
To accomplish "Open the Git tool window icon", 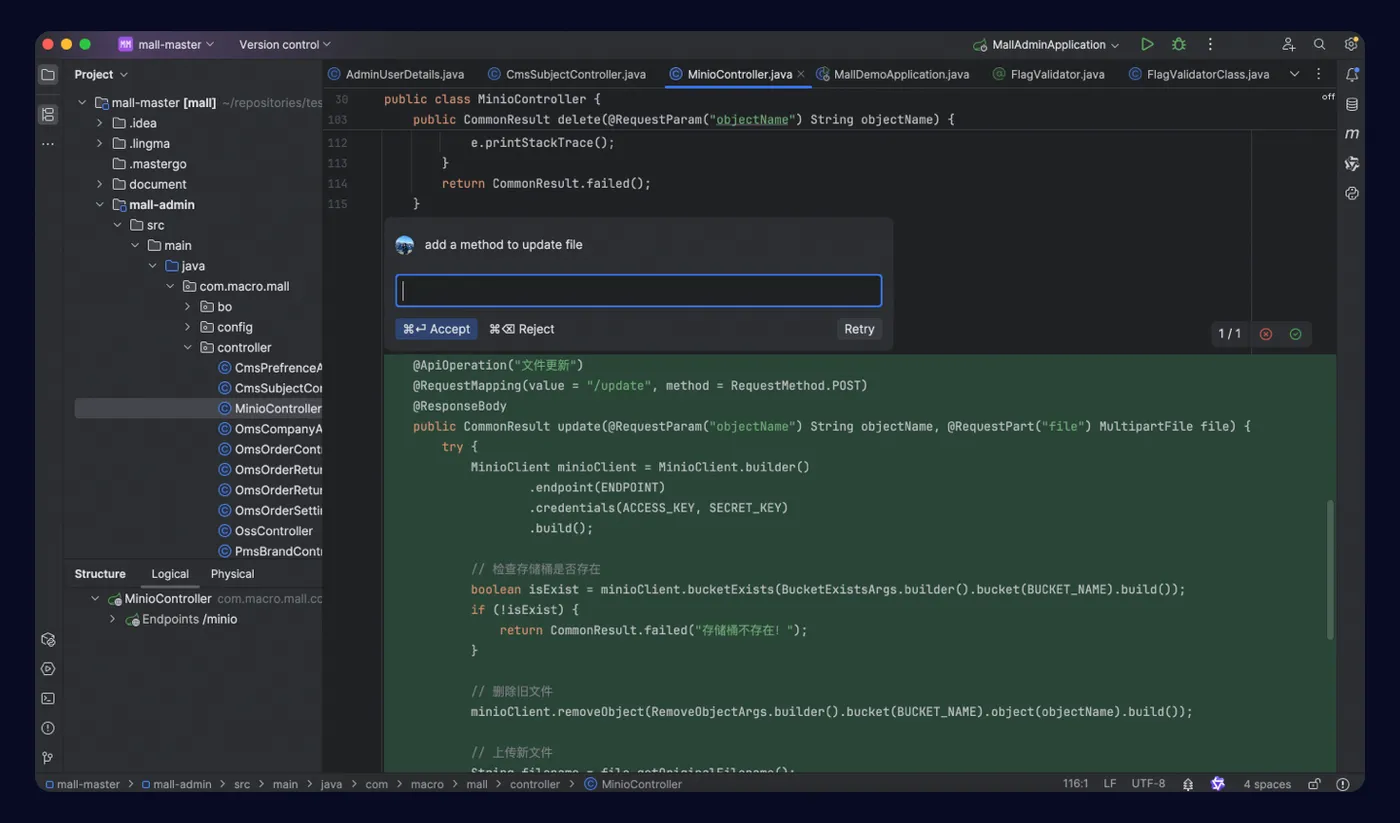I will click(x=48, y=757).
